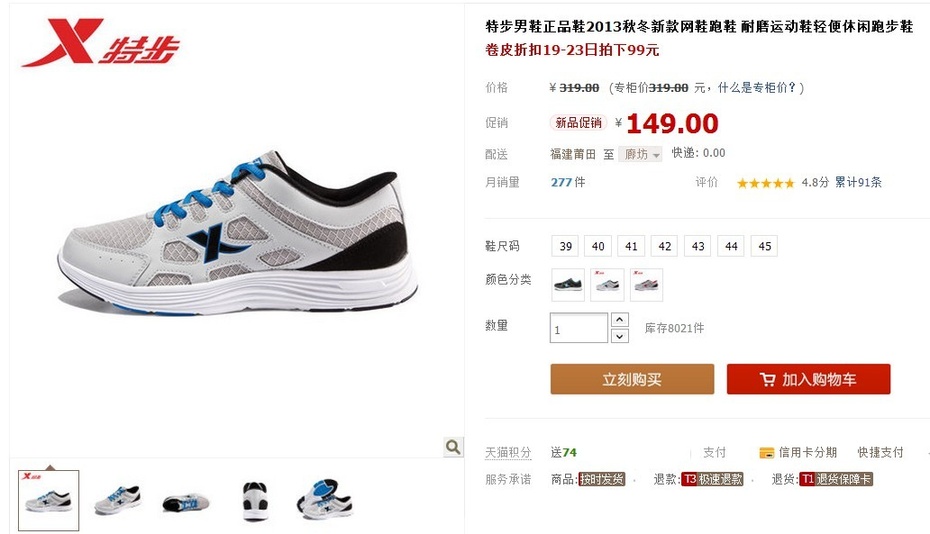This screenshot has height=534, width=930.
Task: Increase quantity with the up arrow
Action: click(x=619, y=320)
